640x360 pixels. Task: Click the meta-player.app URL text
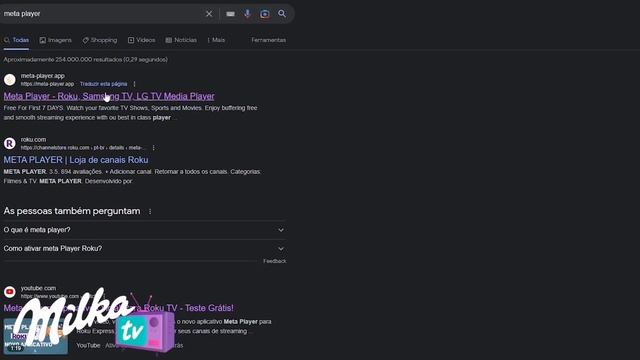tap(47, 84)
